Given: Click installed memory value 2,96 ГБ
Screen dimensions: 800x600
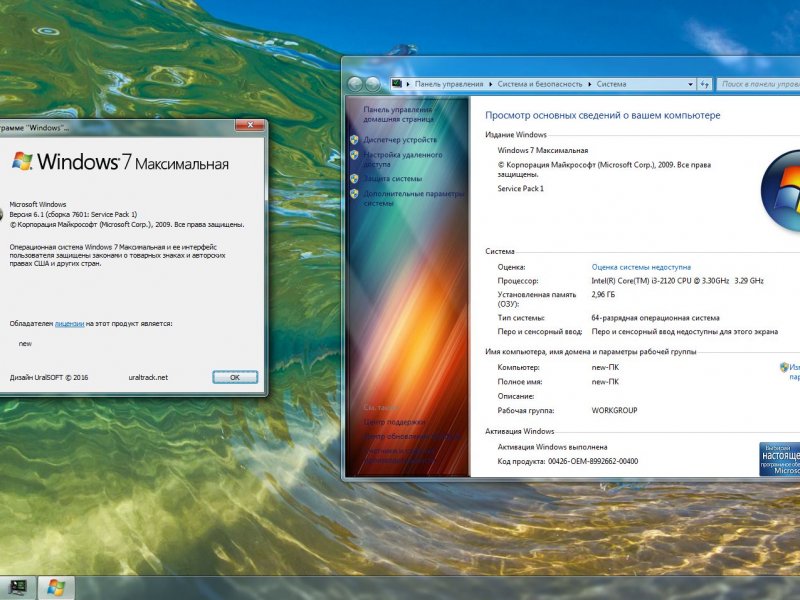Looking at the screenshot, I should click(x=603, y=294).
